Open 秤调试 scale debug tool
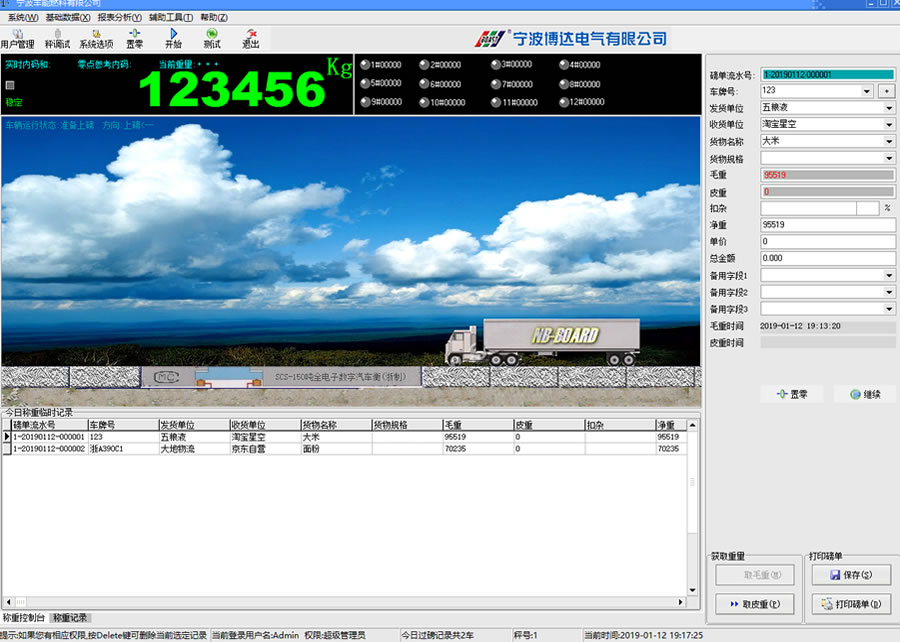 [x=57, y=39]
